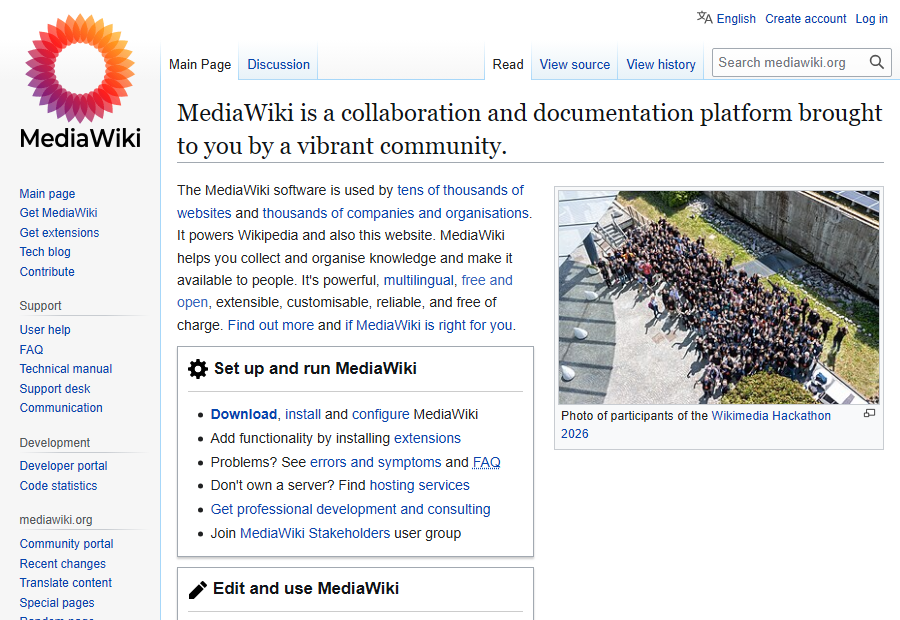900x620 pixels.
Task: Open Get MediaWiki sidebar link
Action: click(59, 213)
